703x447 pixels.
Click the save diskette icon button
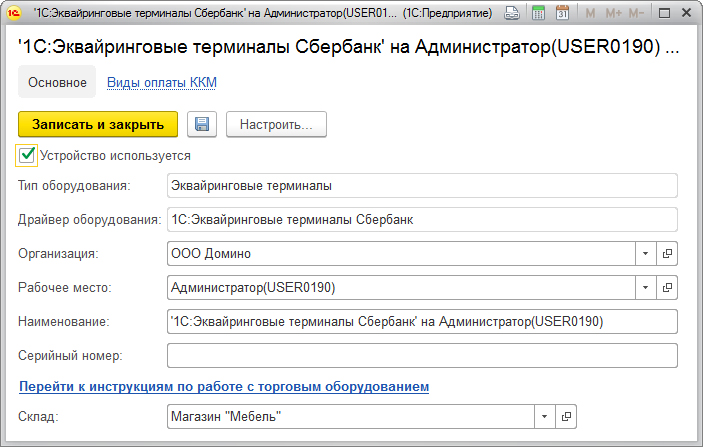click(202, 124)
